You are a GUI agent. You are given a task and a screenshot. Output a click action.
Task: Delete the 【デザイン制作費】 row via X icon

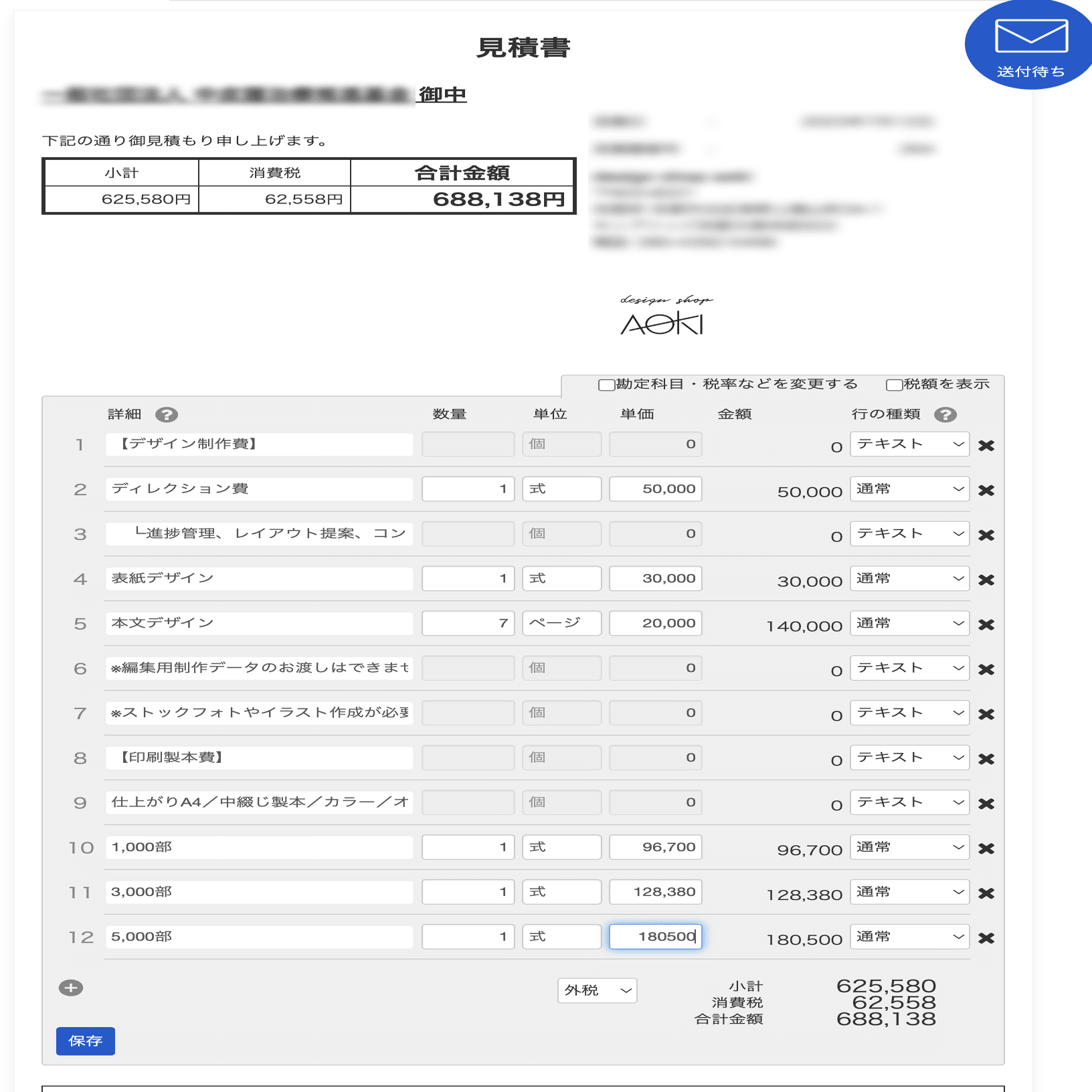pyautogui.click(x=986, y=444)
